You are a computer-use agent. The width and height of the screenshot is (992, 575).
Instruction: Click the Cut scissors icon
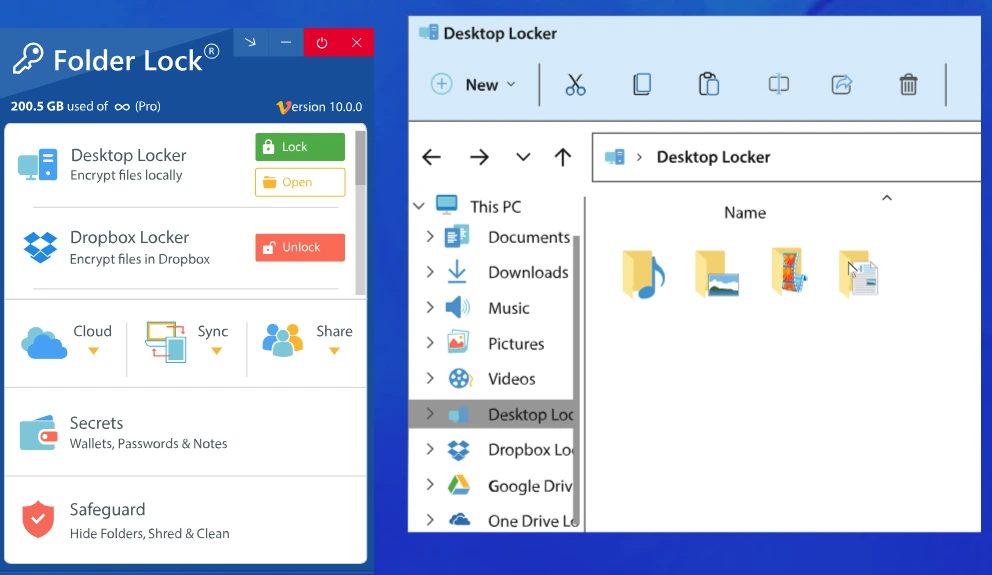pos(575,85)
